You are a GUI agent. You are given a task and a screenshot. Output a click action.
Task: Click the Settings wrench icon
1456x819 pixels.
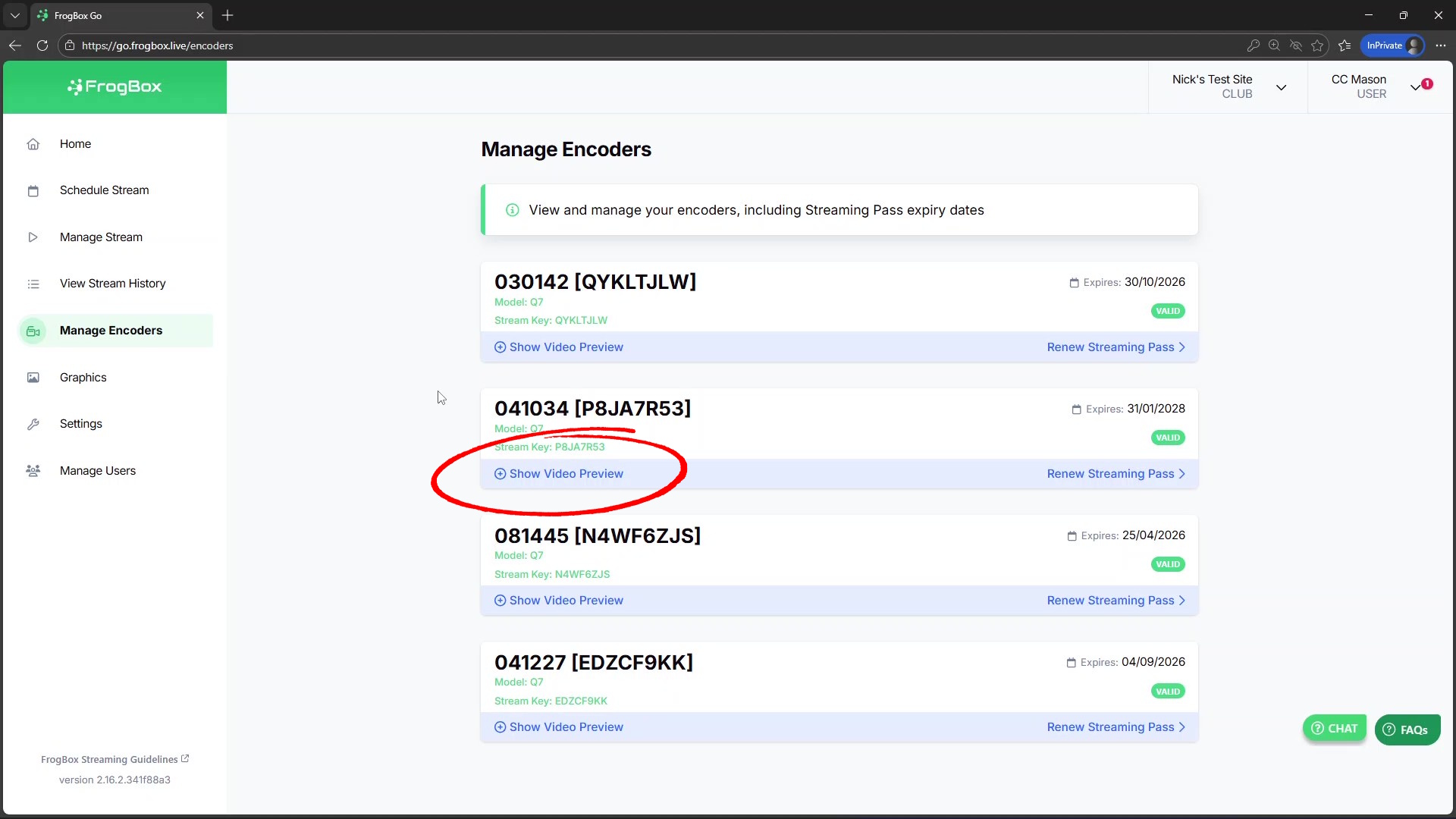[33, 425]
